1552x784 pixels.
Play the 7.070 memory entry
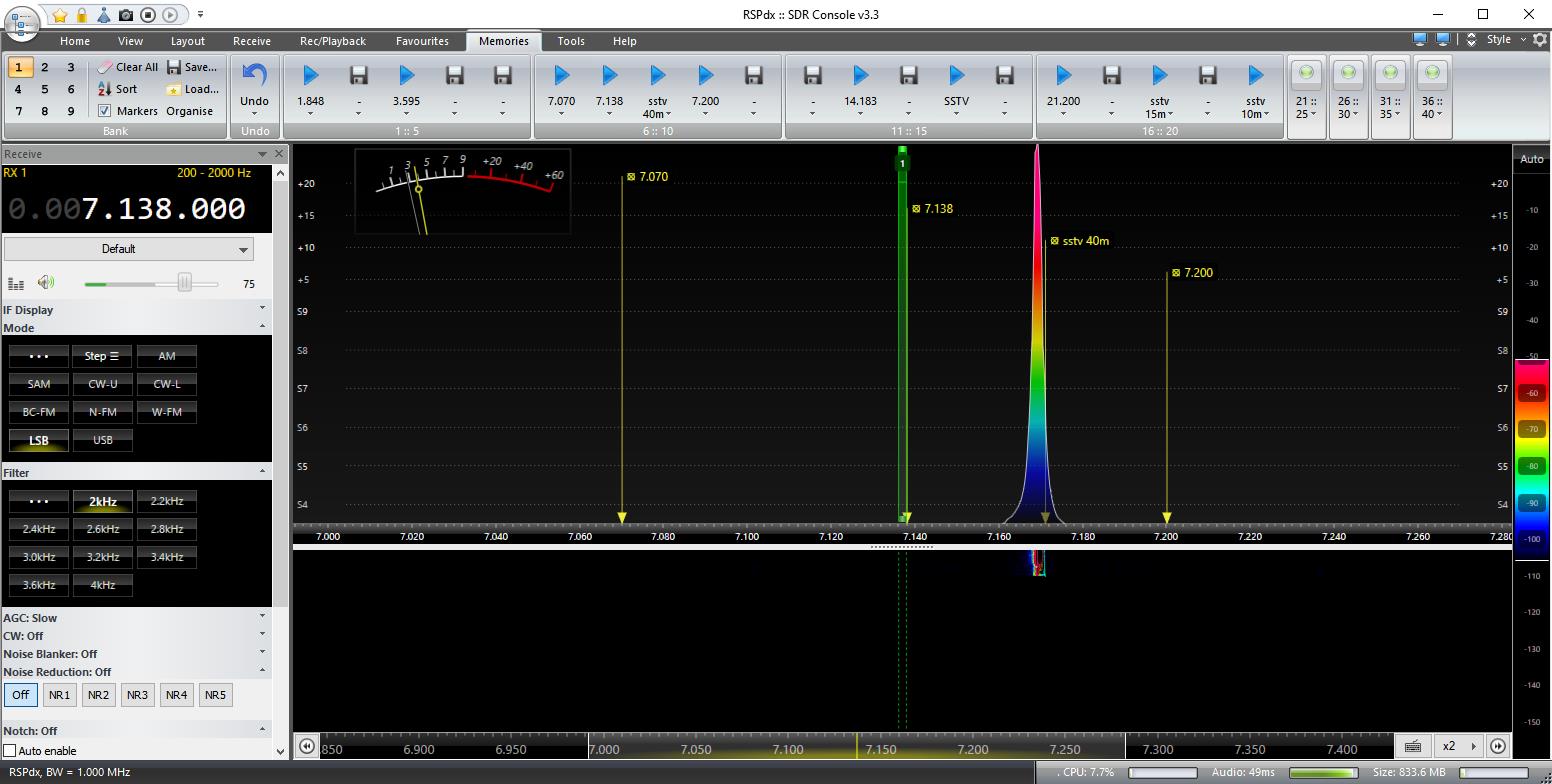point(561,76)
